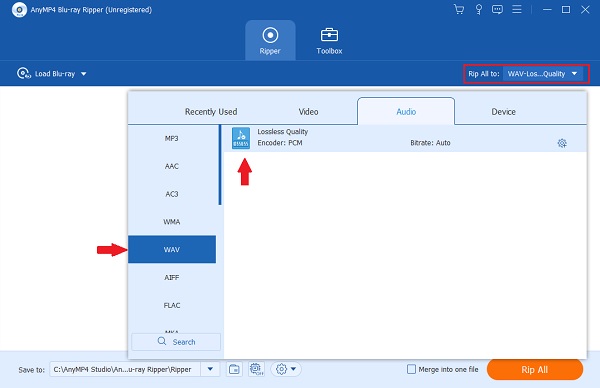
Task: Click the Rip All button
Action: (x=535, y=370)
